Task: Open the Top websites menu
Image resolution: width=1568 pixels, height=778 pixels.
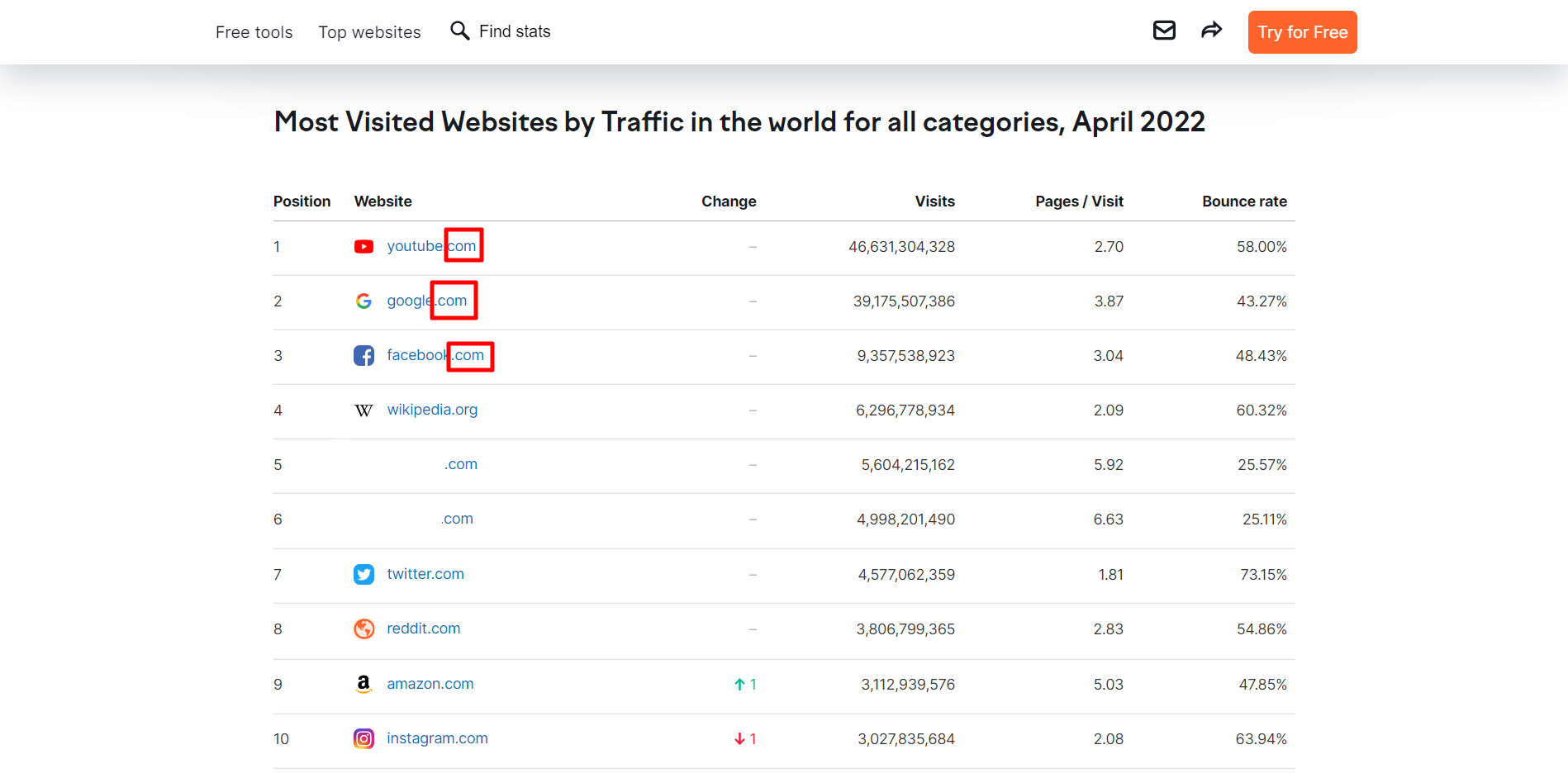Action: click(369, 32)
